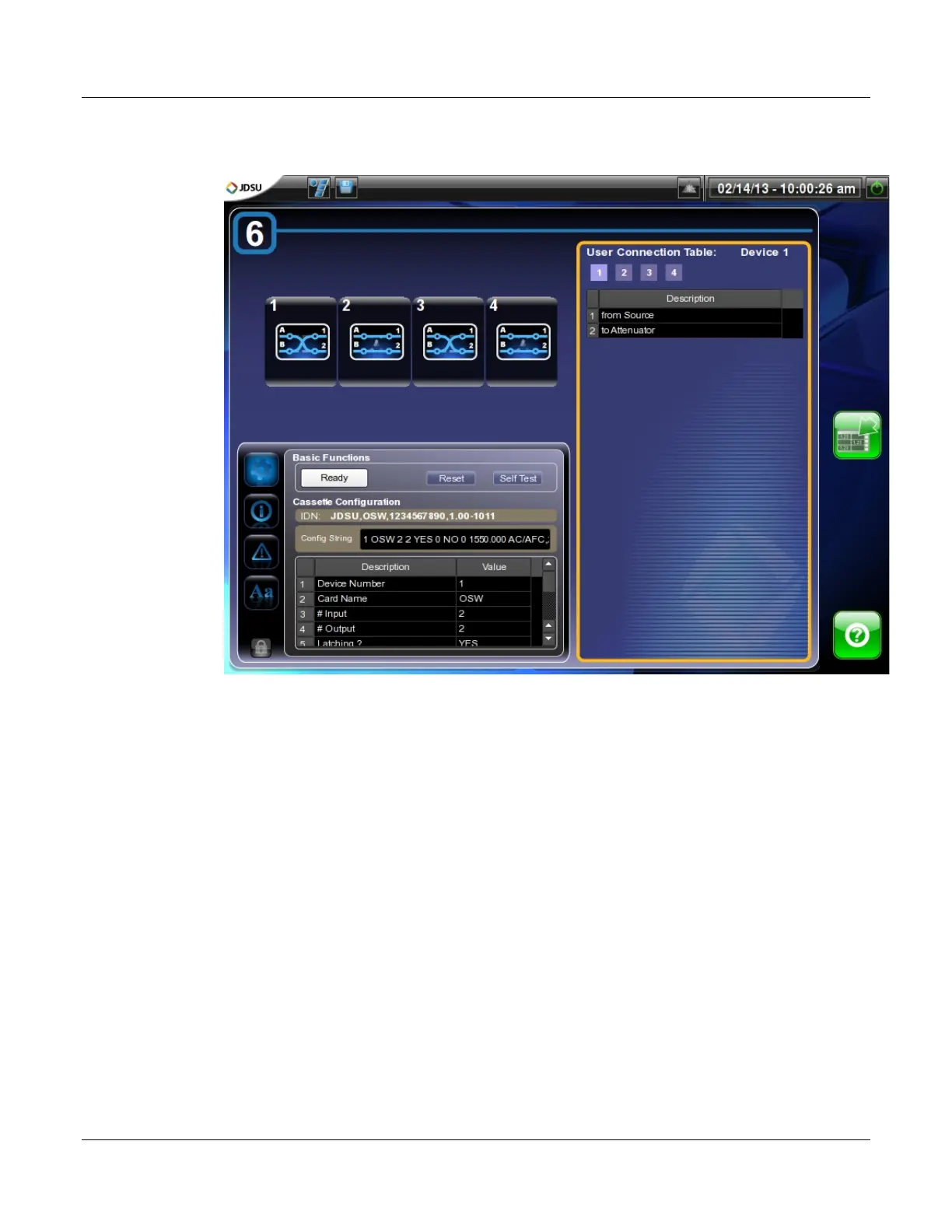This screenshot has height=1232, width=952.
Task: Select switch device 3 crossed-path icon
Action: coord(450,342)
